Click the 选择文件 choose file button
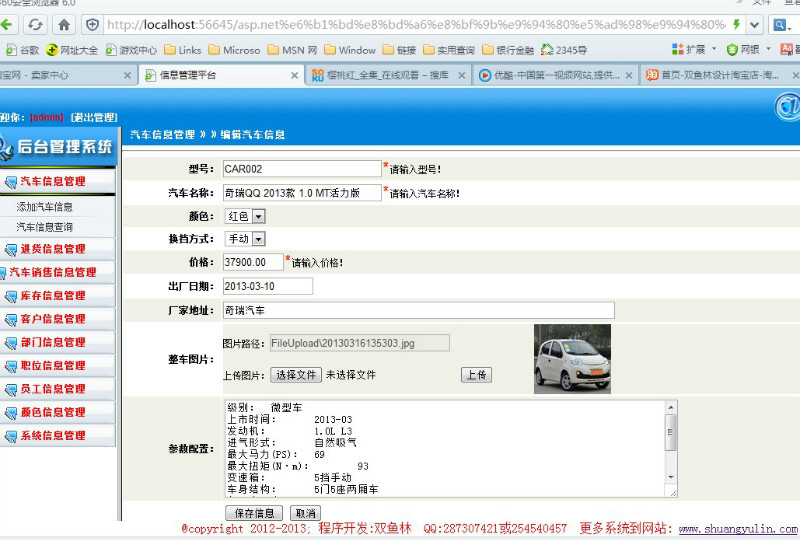This screenshot has height=540, width=800. point(296,375)
